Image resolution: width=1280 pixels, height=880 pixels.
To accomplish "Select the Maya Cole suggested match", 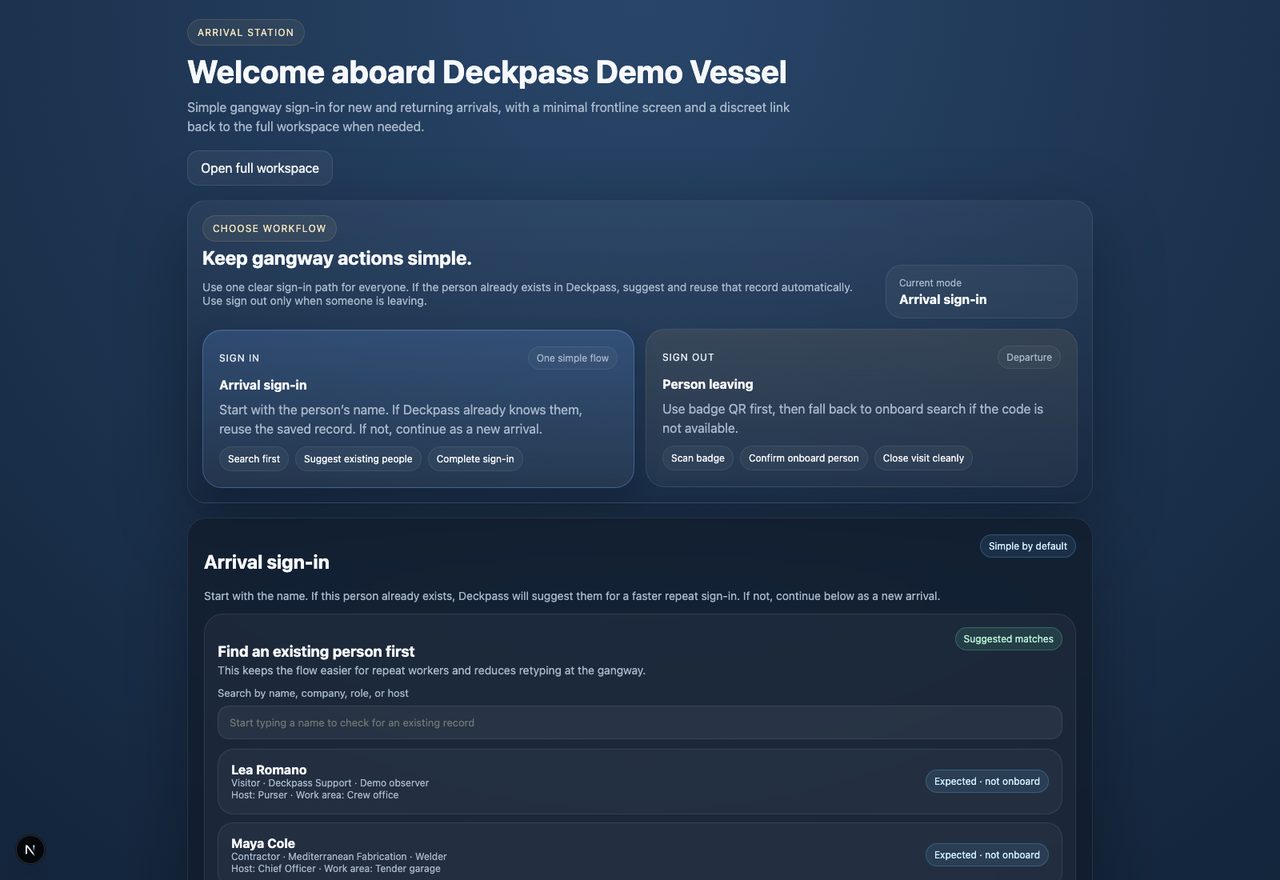I will (x=640, y=852).
